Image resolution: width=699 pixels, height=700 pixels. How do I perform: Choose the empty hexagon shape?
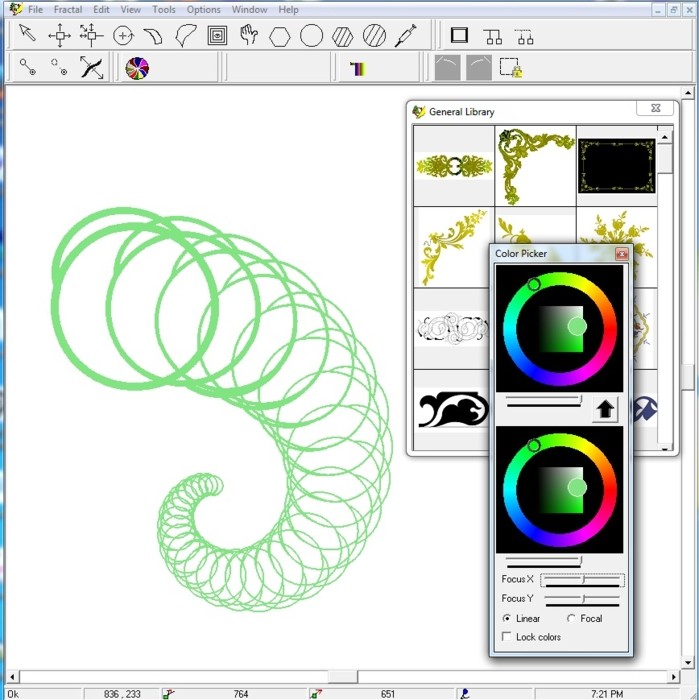tap(280, 36)
